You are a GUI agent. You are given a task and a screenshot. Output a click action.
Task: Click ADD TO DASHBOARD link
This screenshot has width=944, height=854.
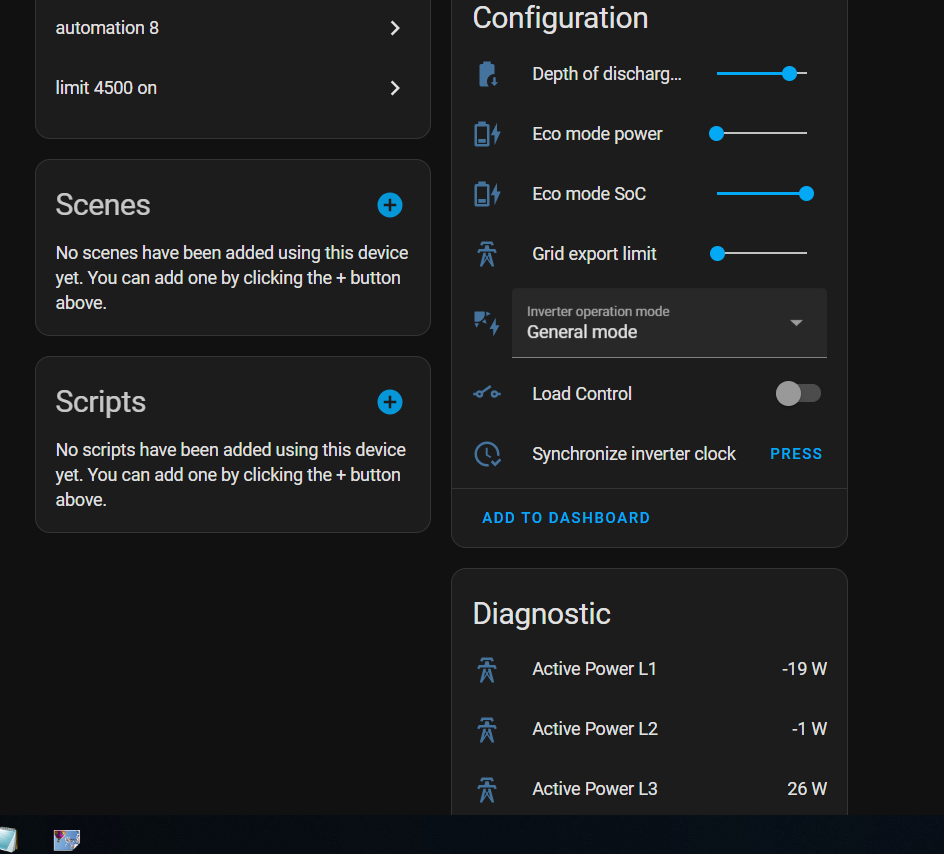[566, 518]
